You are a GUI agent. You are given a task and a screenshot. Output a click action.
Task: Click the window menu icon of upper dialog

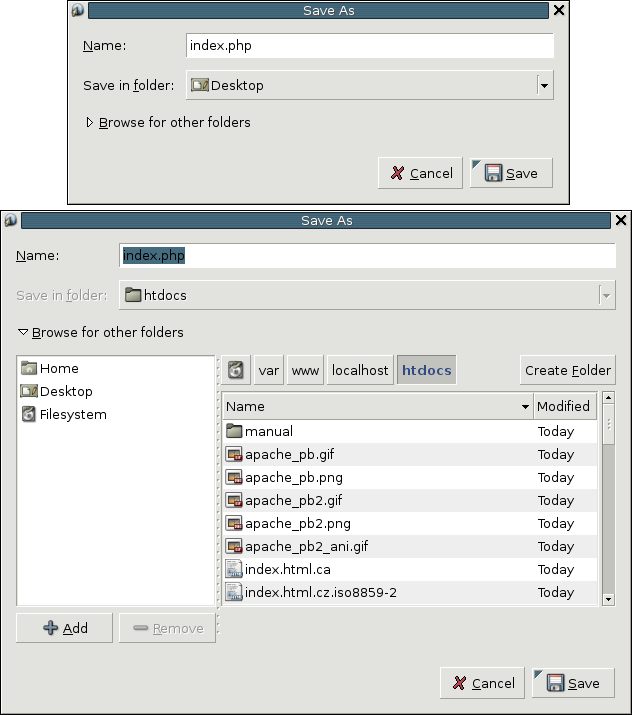coord(78,10)
